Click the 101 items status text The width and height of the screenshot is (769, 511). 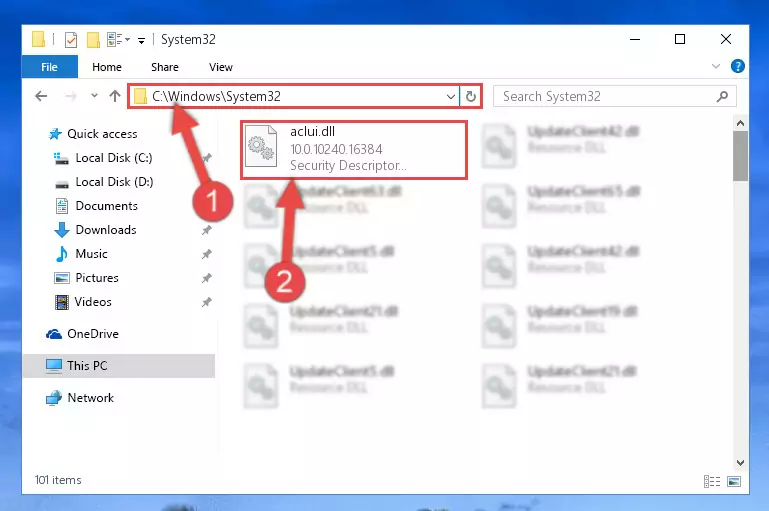[x=58, y=480]
